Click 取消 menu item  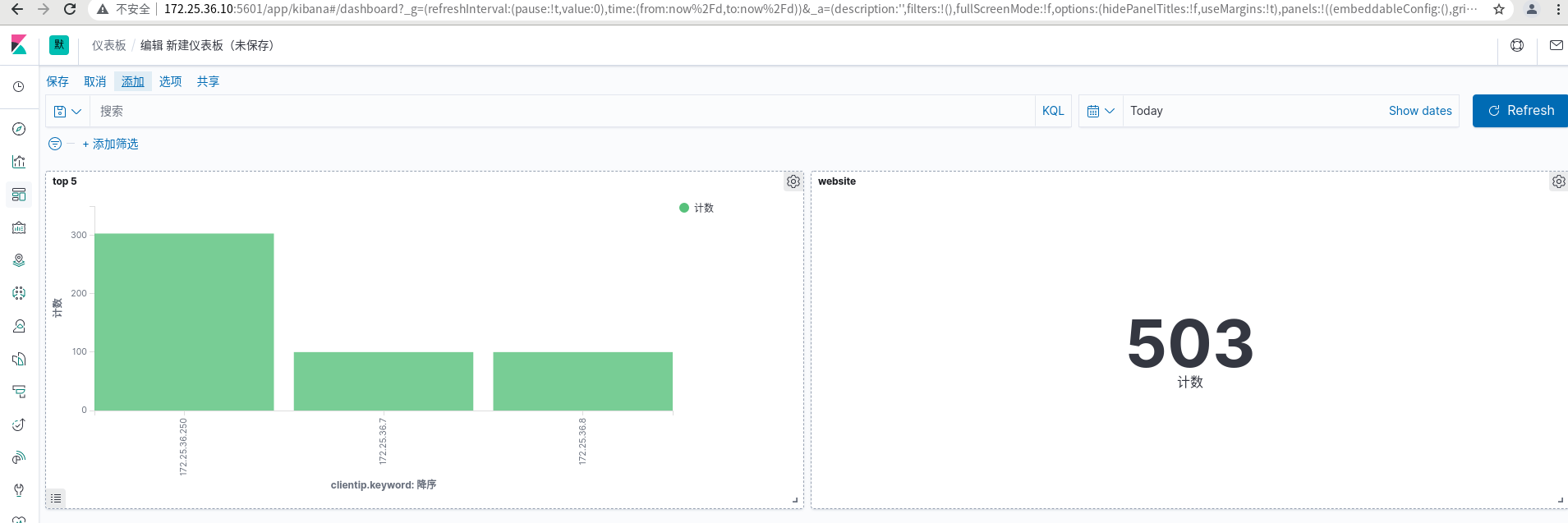point(95,81)
